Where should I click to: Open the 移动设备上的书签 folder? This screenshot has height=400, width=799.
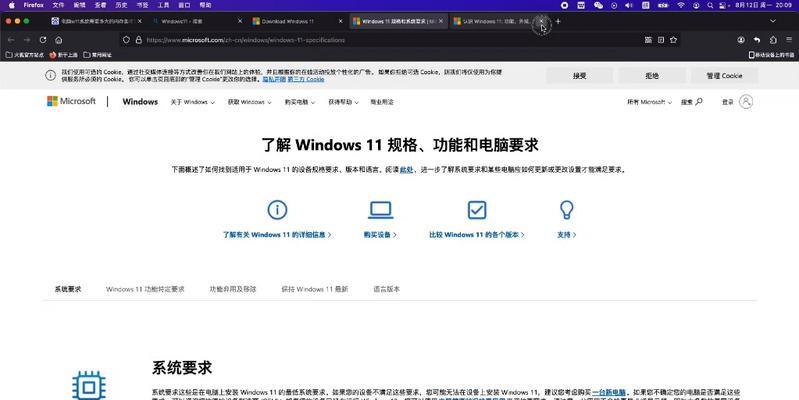pyautogui.click(x=771, y=55)
